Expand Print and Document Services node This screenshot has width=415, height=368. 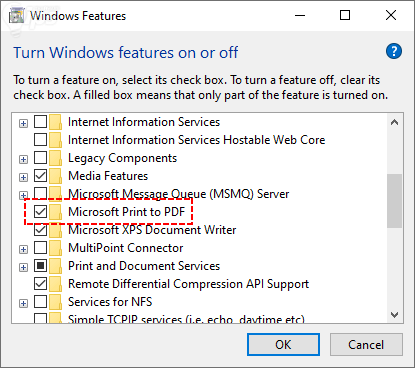(23, 268)
